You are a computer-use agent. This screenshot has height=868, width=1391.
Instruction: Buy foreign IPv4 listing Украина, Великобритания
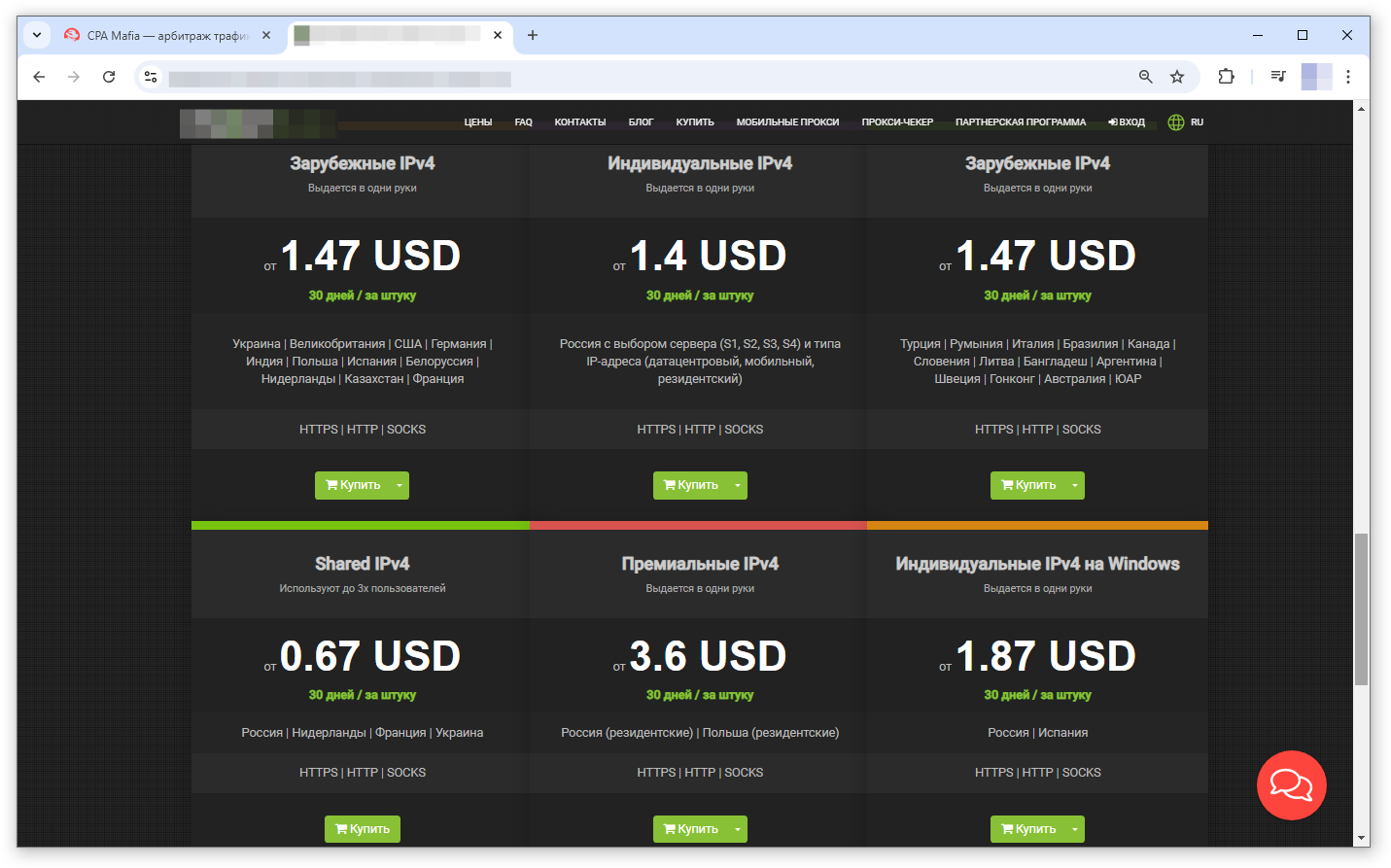pos(353,485)
